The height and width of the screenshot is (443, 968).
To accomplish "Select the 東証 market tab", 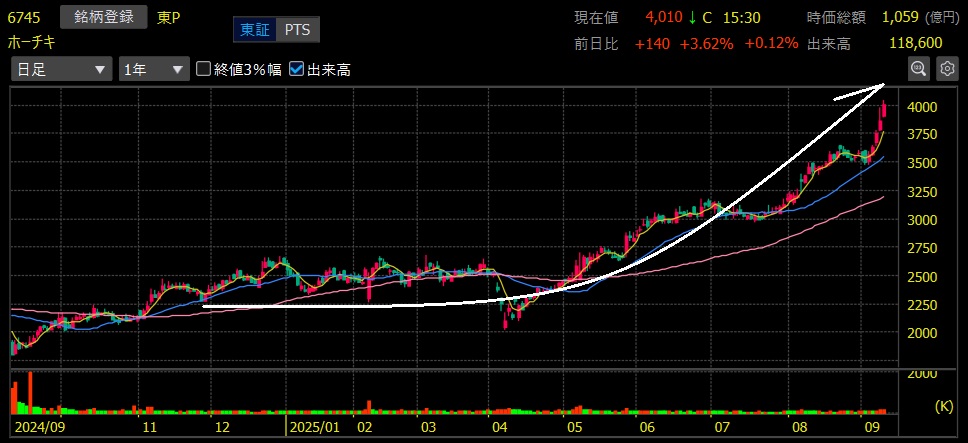I will click(253, 30).
